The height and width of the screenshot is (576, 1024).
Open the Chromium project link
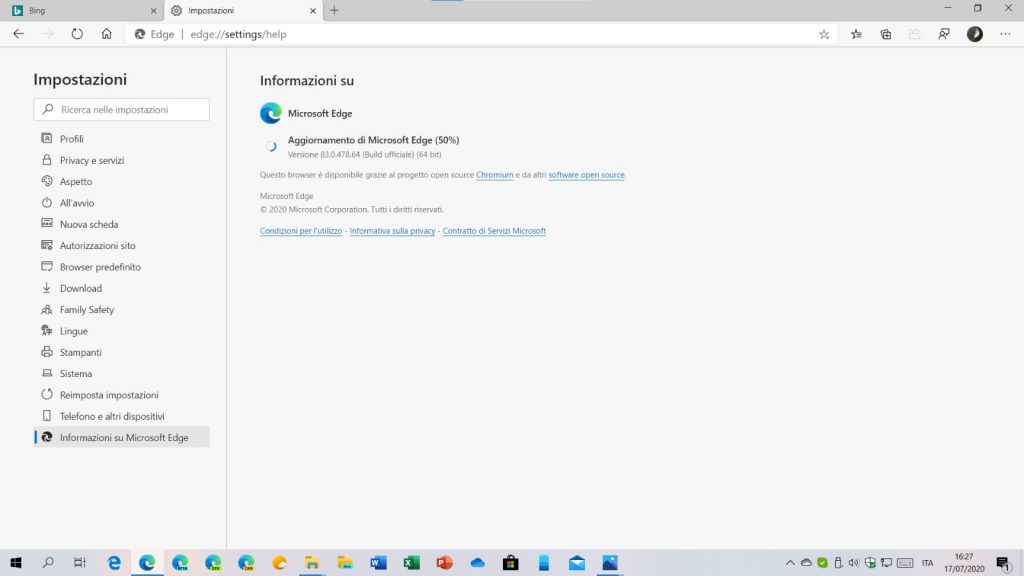(494, 175)
